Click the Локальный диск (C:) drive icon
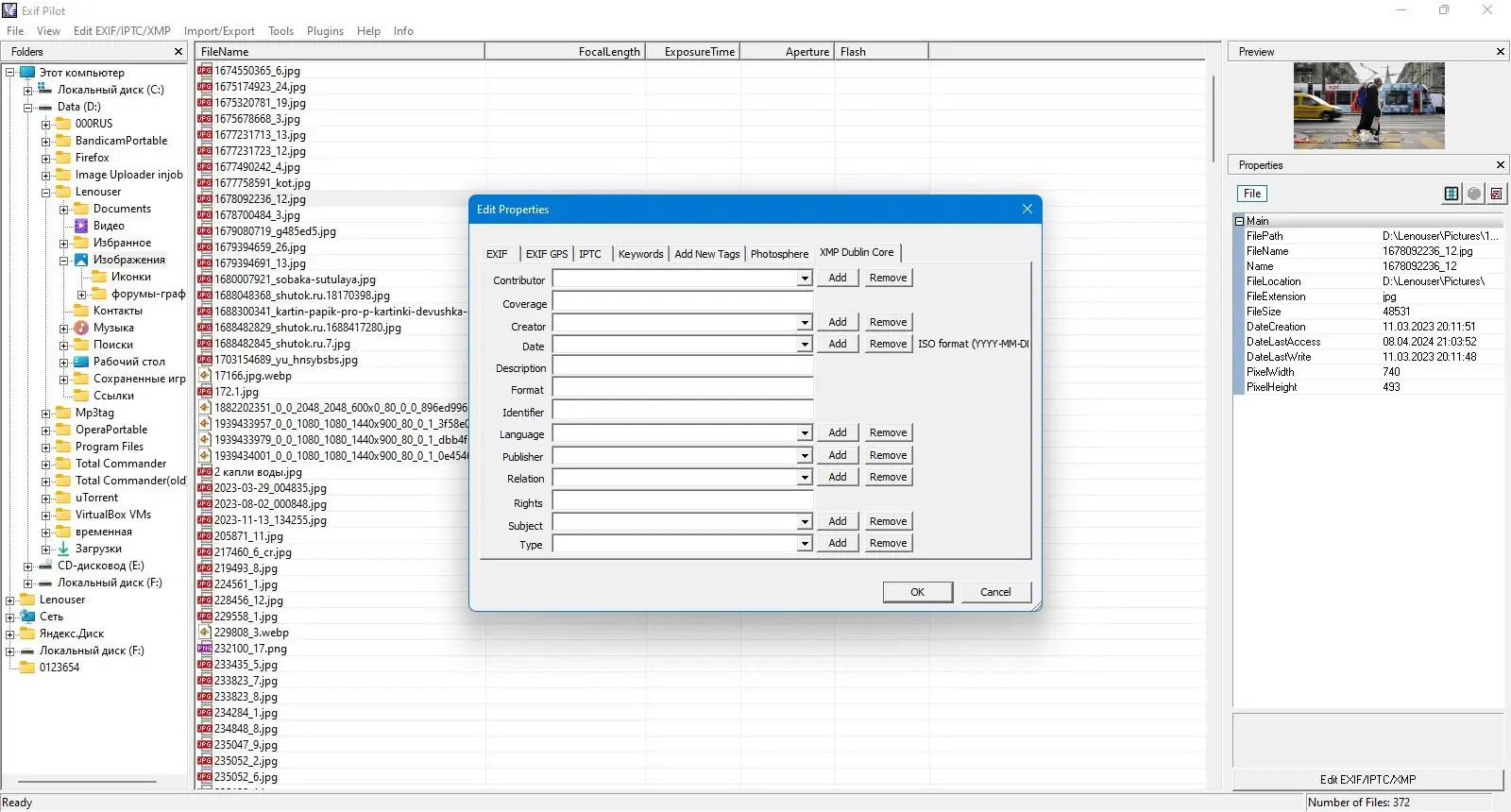The height and width of the screenshot is (812, 1511). tap(45, 90)
